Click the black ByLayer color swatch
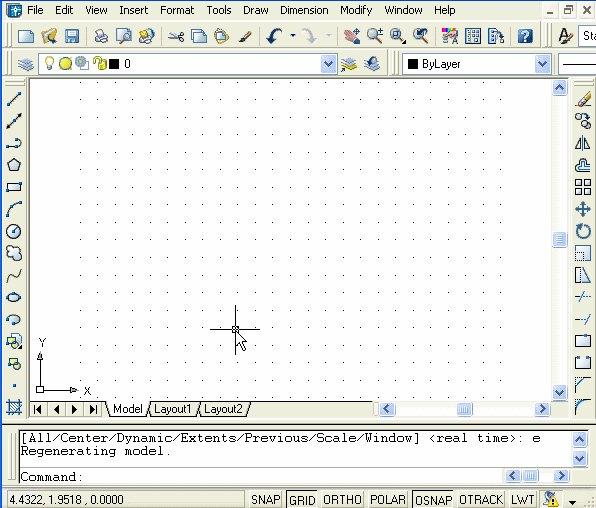 tap(413, 64)
